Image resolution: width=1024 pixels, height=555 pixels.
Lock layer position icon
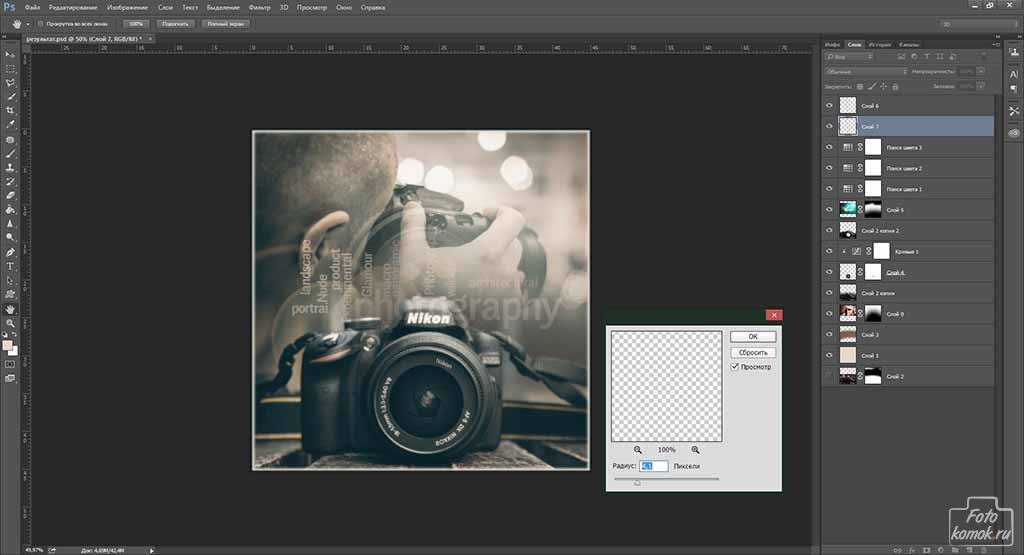coord(883,86)
